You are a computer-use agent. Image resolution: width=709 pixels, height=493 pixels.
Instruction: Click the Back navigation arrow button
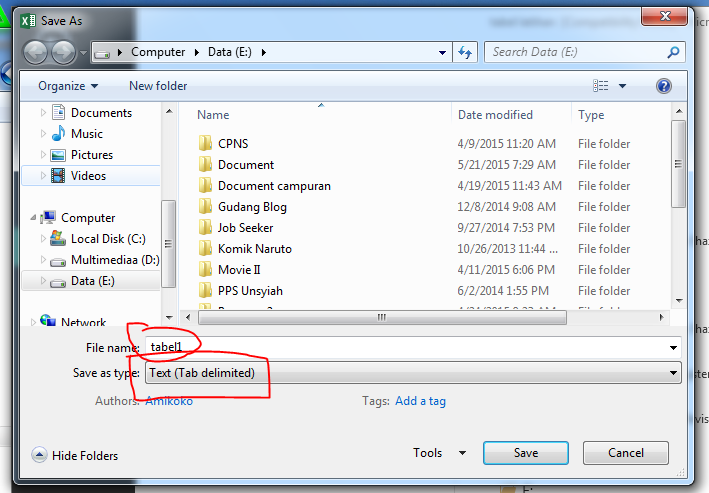click(35, 52)
